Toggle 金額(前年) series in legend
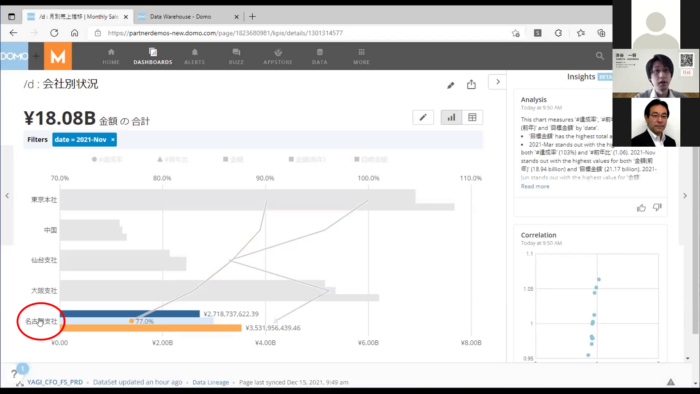 click(x=307, y=159)
